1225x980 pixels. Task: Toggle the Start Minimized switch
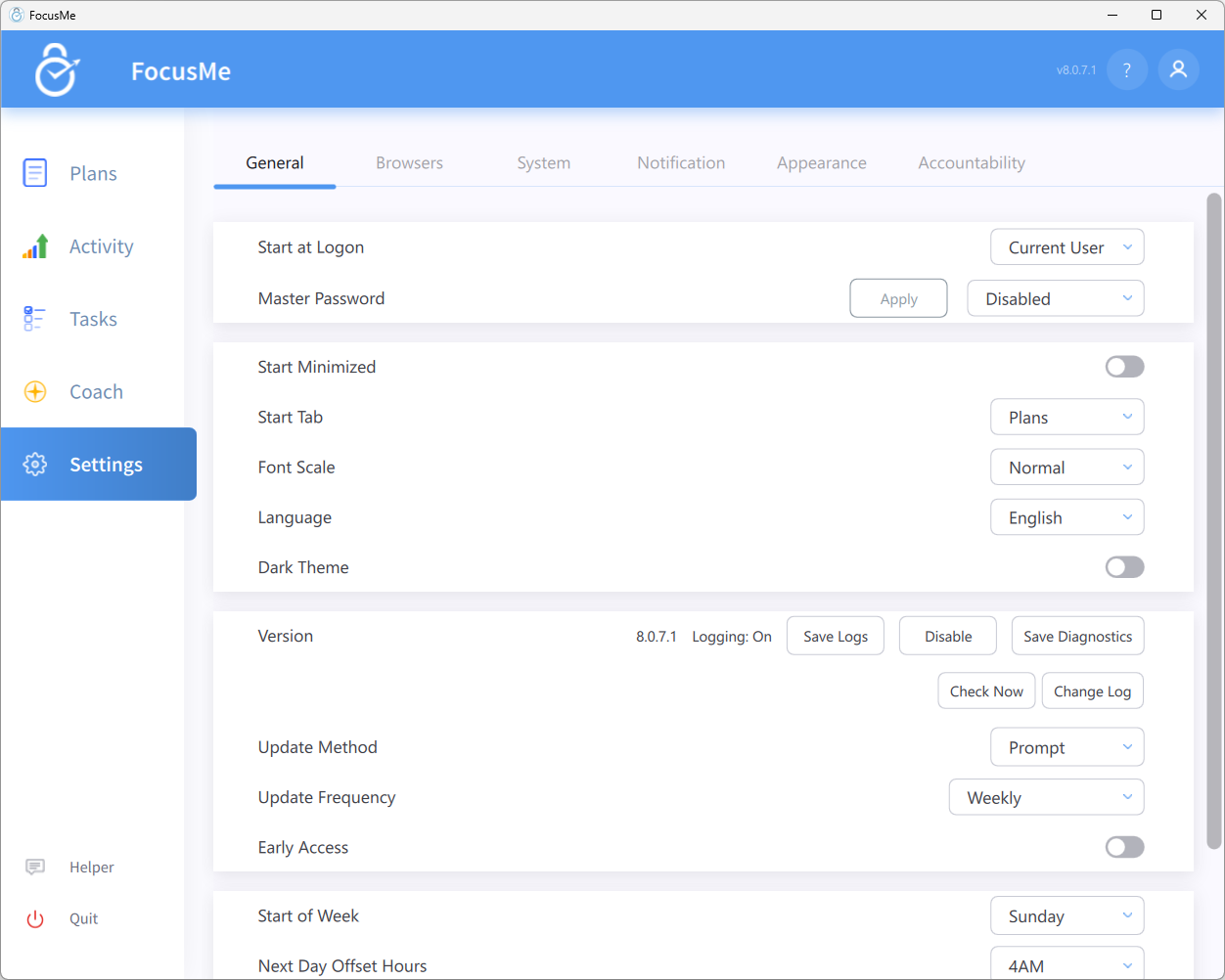[1124, 367]
